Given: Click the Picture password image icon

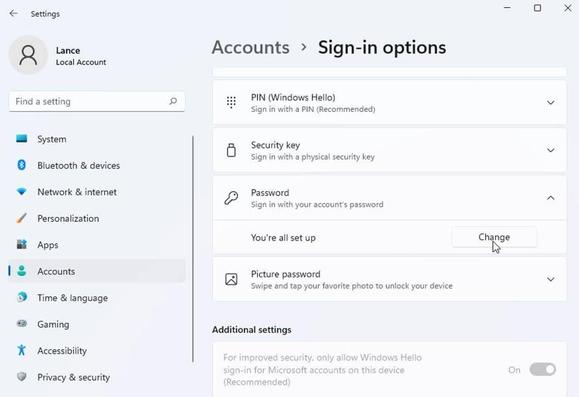Looking at the screenshot, I should tap(231, 279).
